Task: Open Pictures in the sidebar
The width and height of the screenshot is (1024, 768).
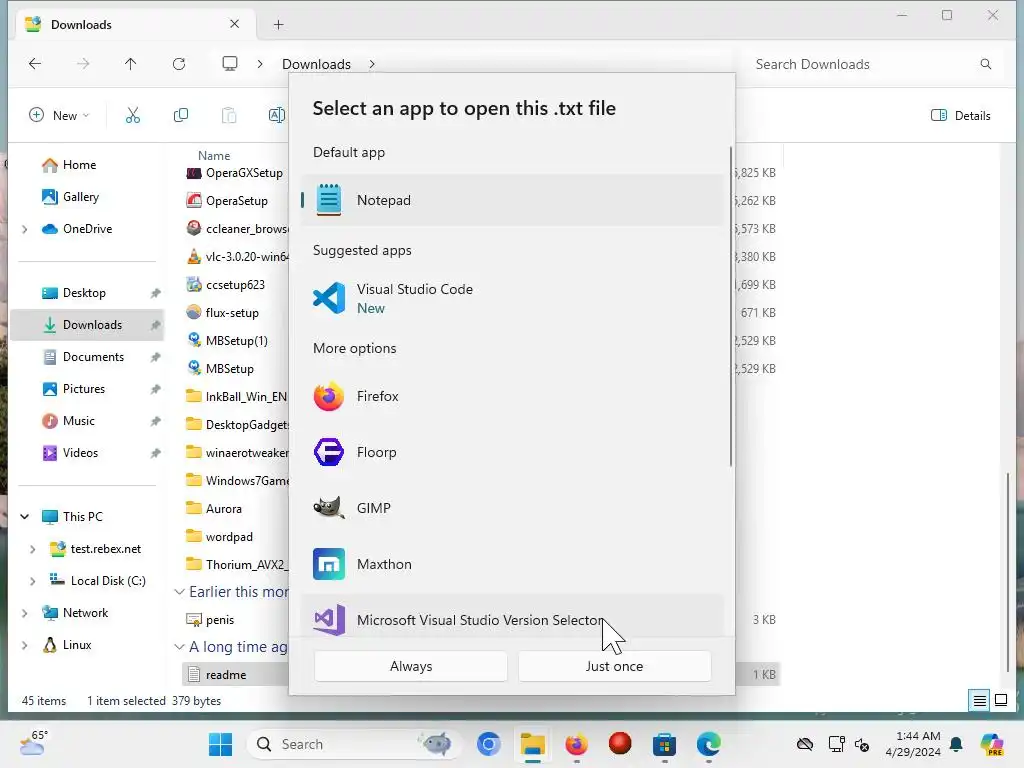Action: click(84, 389)
